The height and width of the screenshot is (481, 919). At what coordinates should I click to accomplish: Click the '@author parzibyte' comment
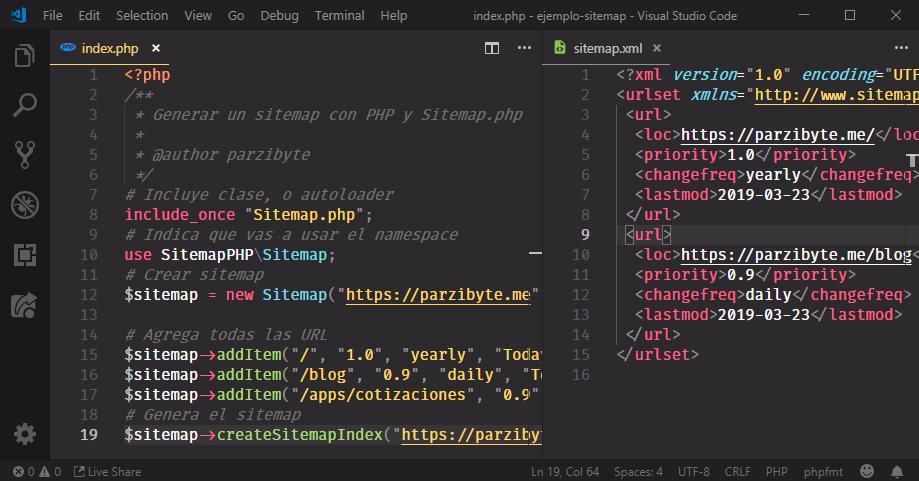(231, 155)
